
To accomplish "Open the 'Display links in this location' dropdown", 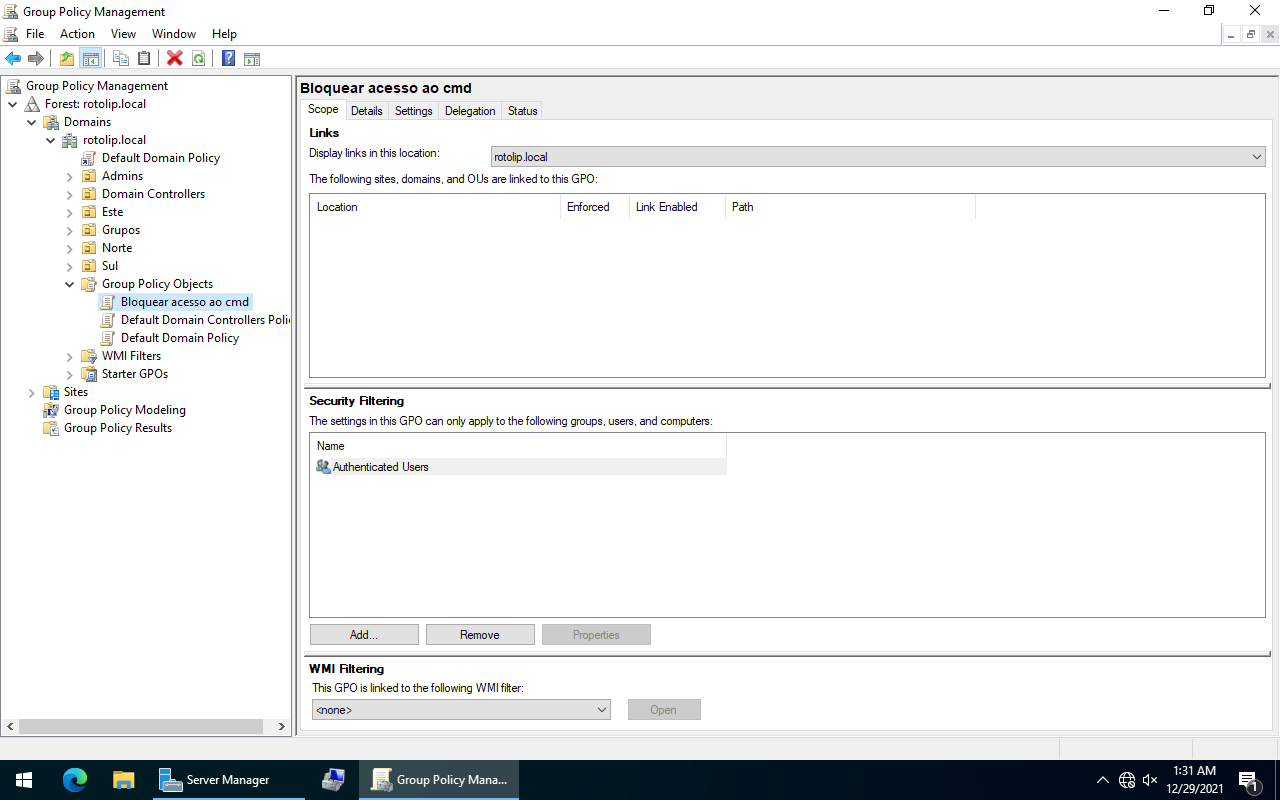I will (878, 157).
